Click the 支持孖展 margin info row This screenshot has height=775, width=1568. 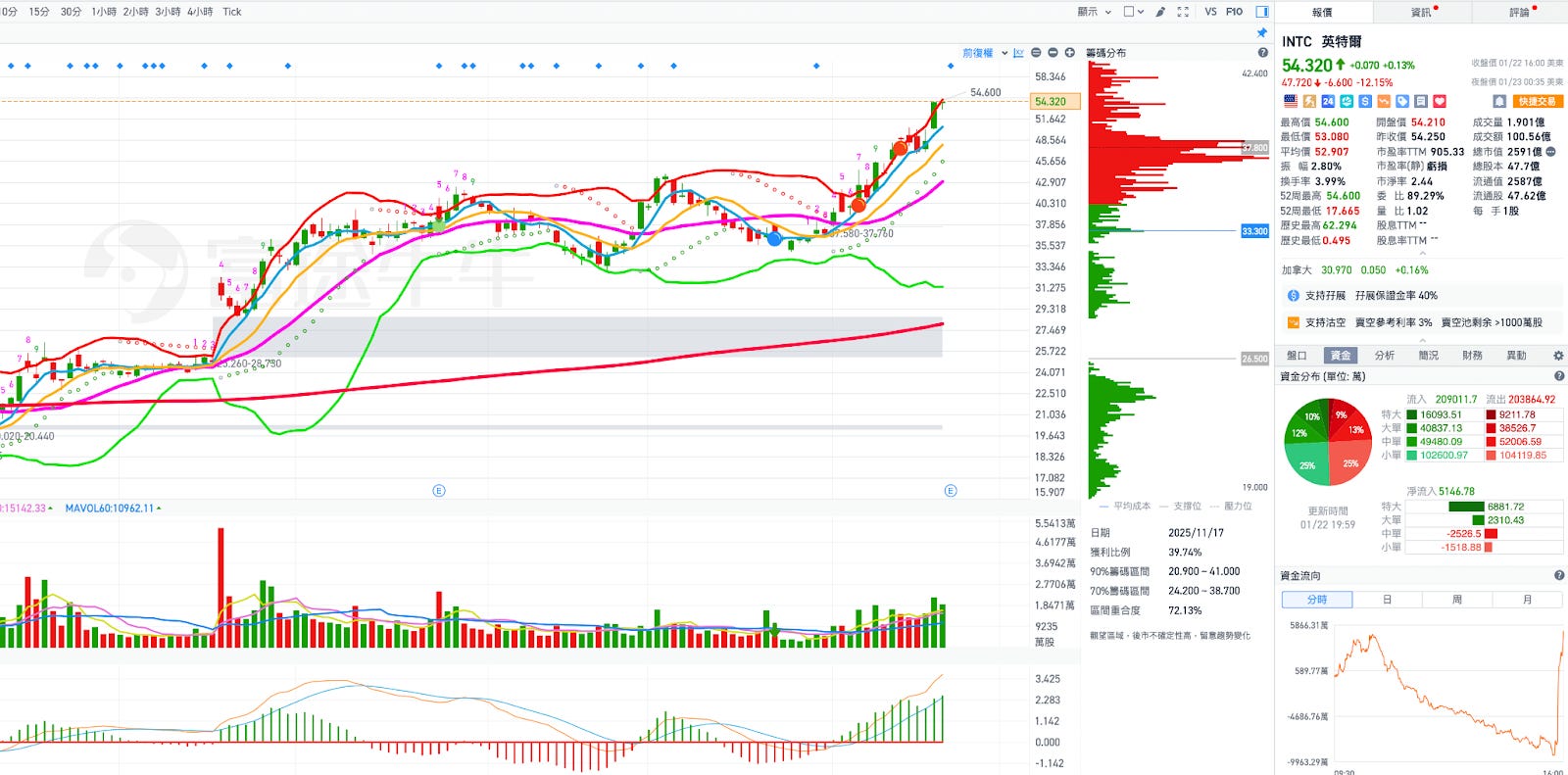1421,296
